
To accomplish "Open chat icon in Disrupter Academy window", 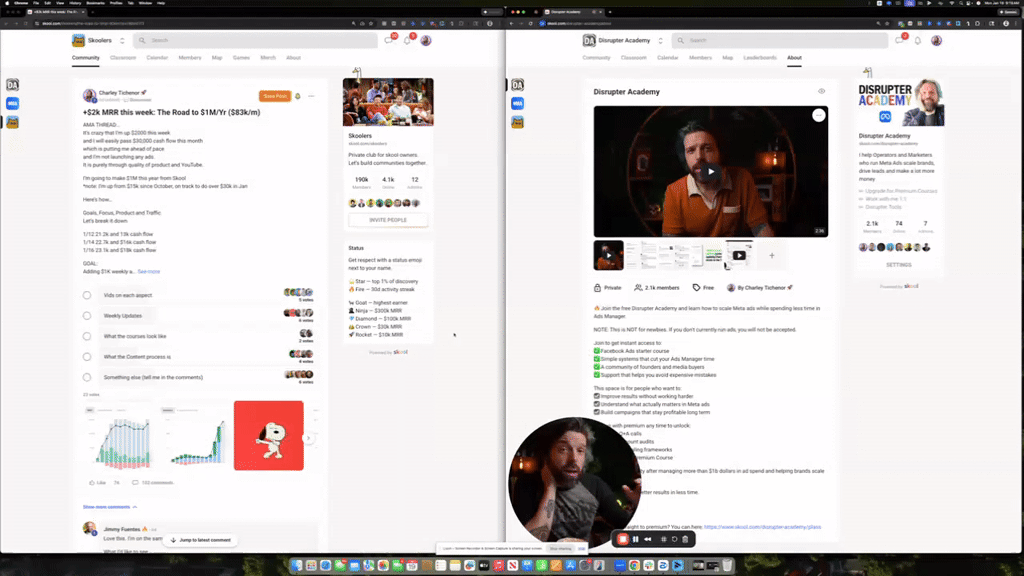I will [x=899, y=40].
